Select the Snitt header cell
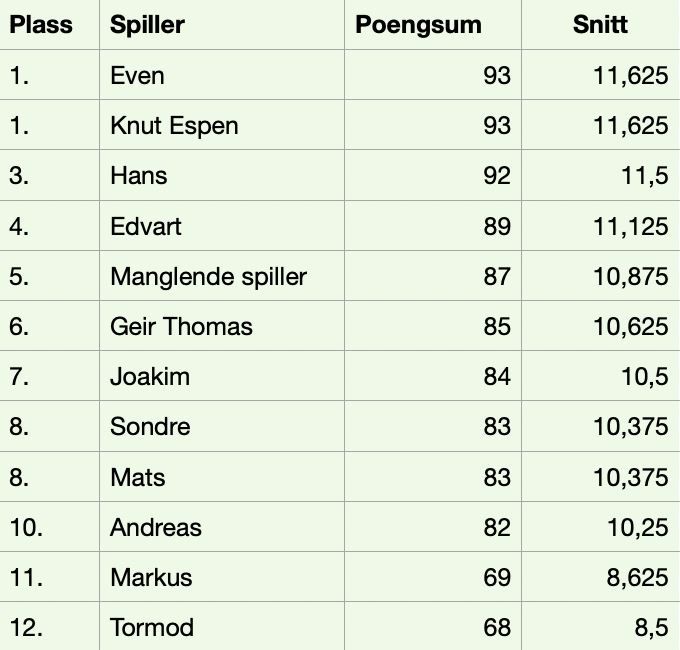The height and width of the screenshot is (650, 680). [600, 25]
